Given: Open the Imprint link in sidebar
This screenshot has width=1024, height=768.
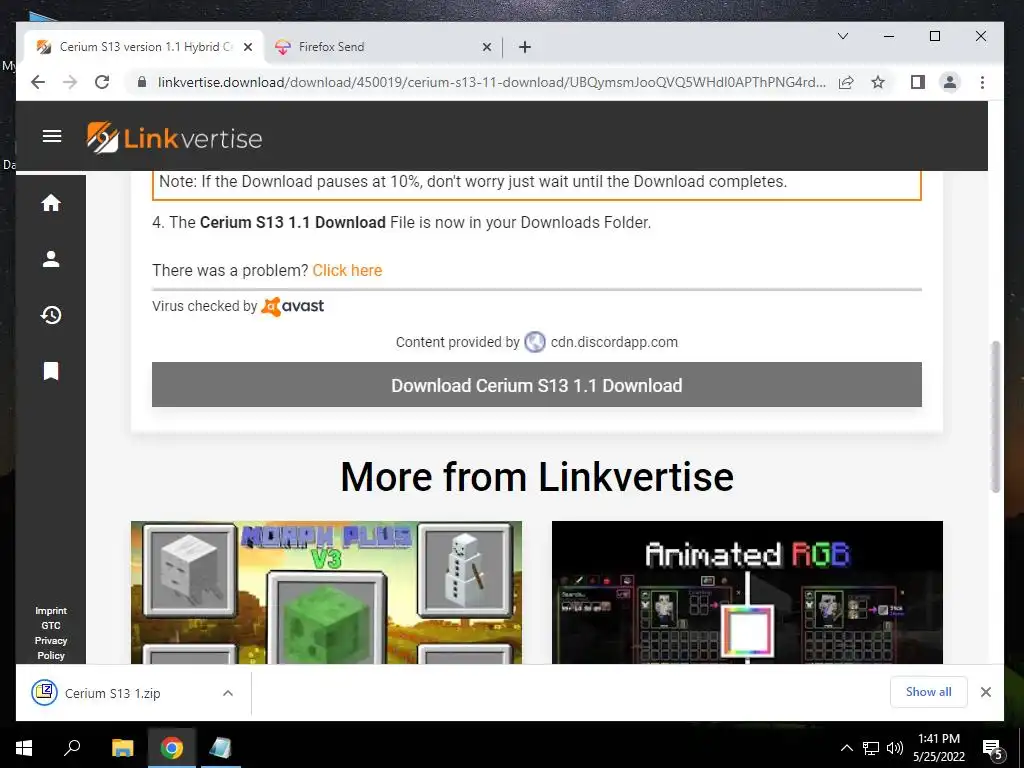Looking at the screenshot, I should pos(51,611).
